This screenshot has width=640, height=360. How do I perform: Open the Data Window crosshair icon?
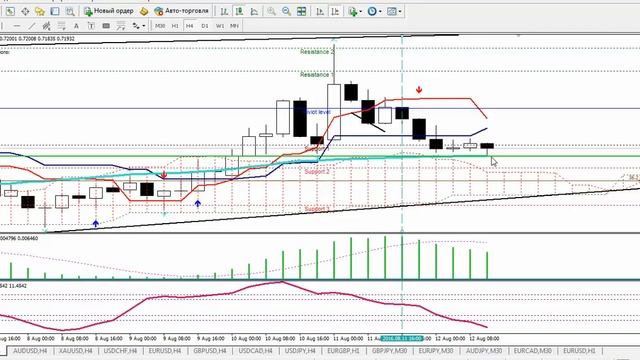25,11
